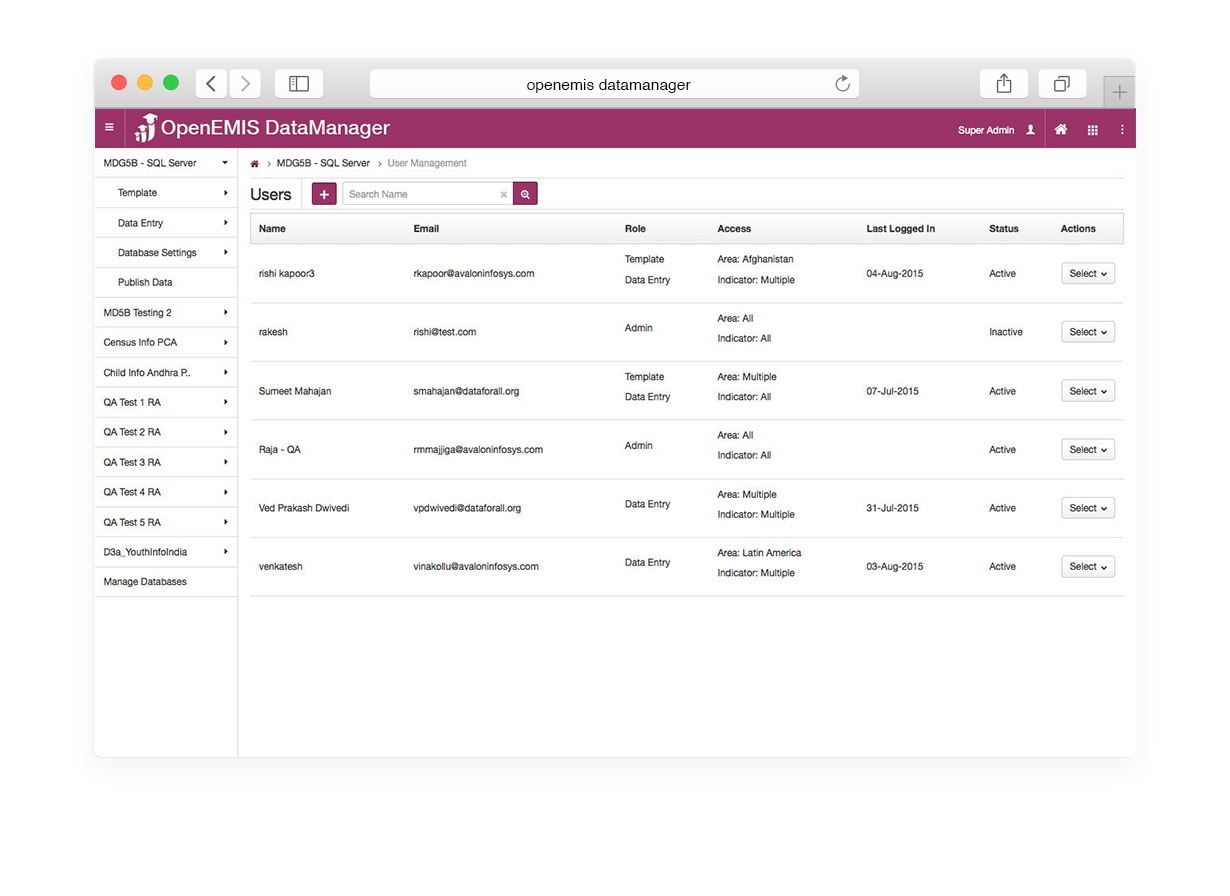Show the browser sidebar
This screenshot has width=1230, height=896.
coord(299,84)
